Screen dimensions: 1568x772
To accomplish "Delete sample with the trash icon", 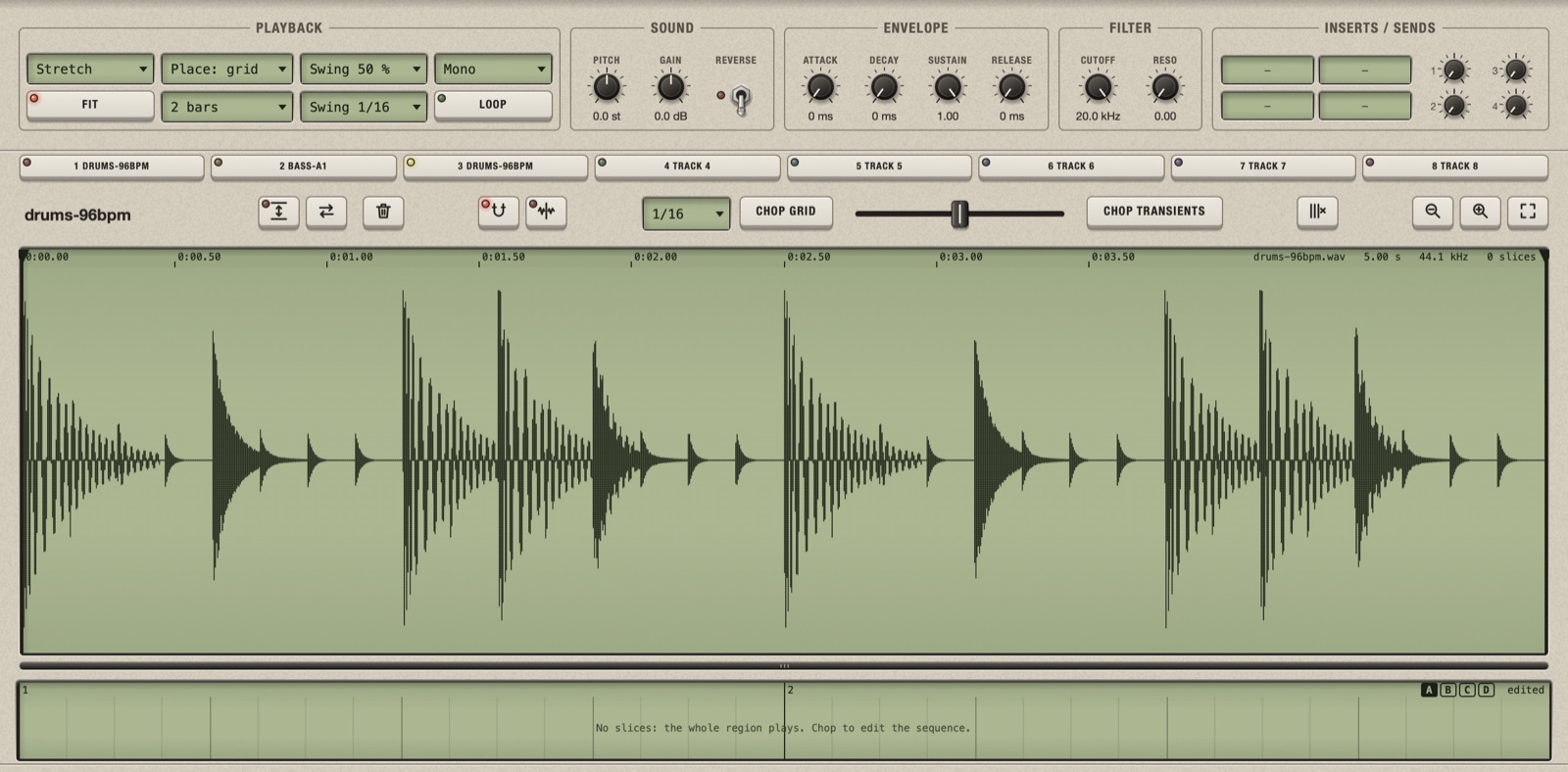I will 383,212.
